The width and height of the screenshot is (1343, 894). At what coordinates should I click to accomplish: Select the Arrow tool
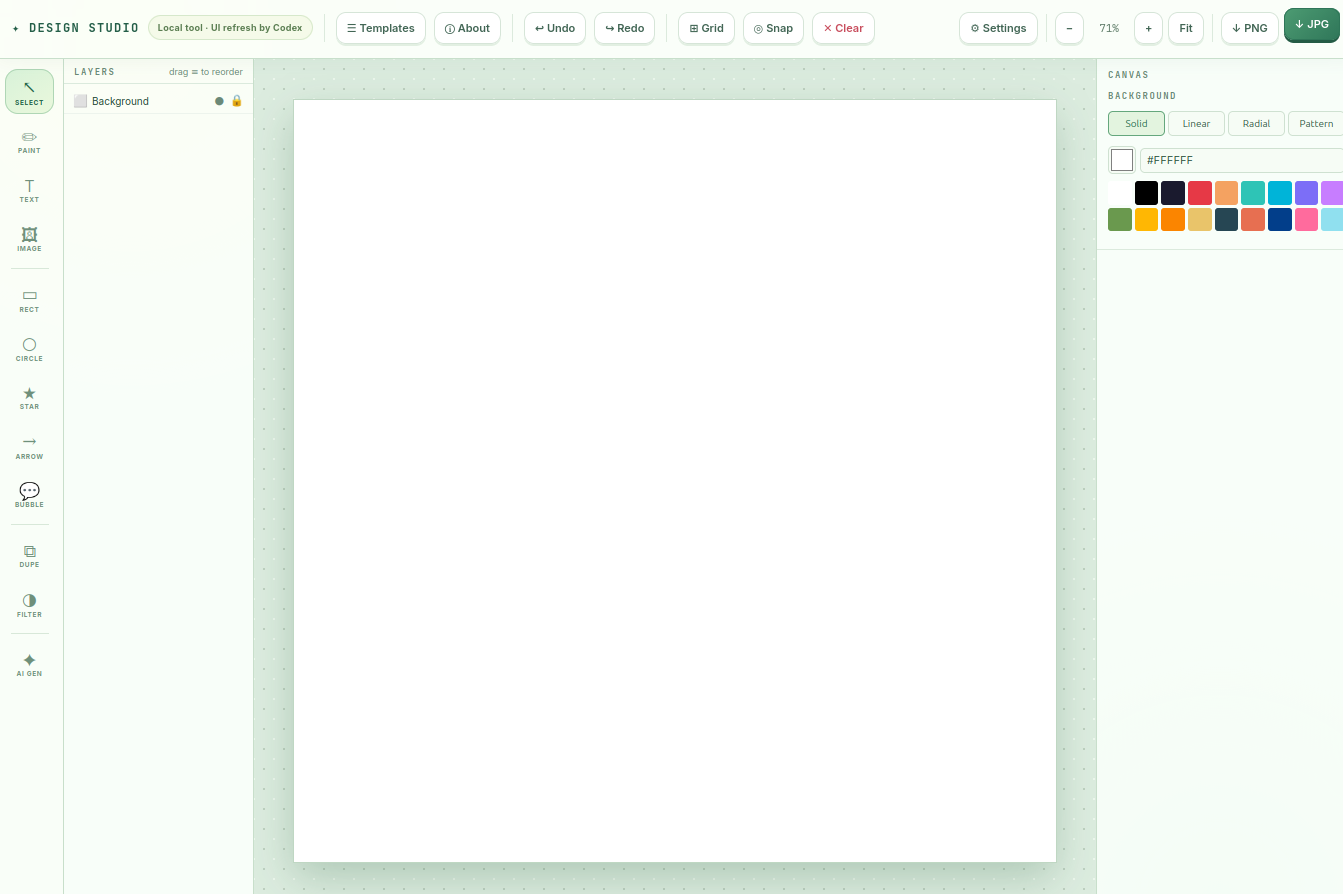tap(29, 447)
